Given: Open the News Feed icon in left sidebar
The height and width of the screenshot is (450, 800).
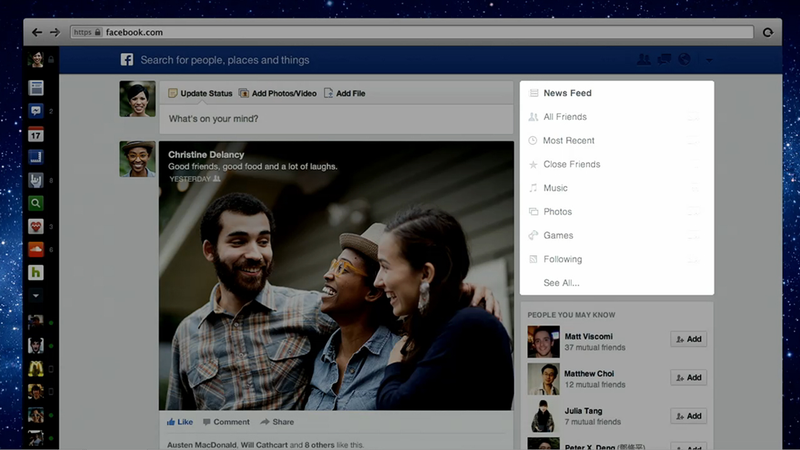Looking at the screenshot, I should point(36,88).
